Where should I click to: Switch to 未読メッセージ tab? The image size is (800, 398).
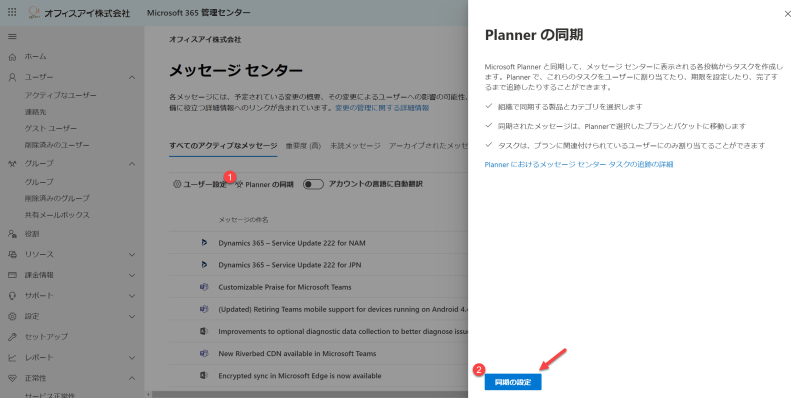[x=355, y=146]
